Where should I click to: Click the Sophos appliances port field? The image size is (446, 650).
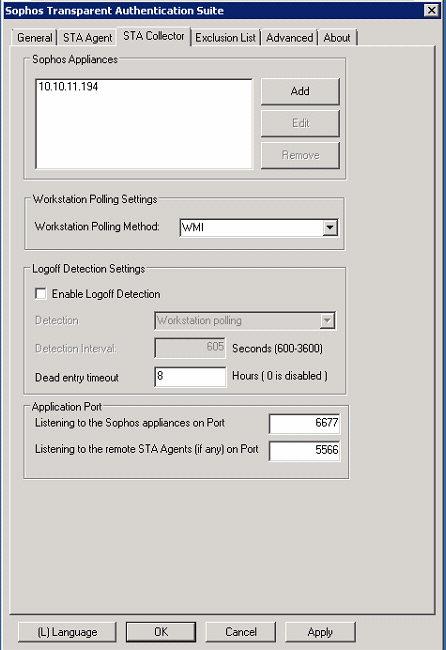304,423
